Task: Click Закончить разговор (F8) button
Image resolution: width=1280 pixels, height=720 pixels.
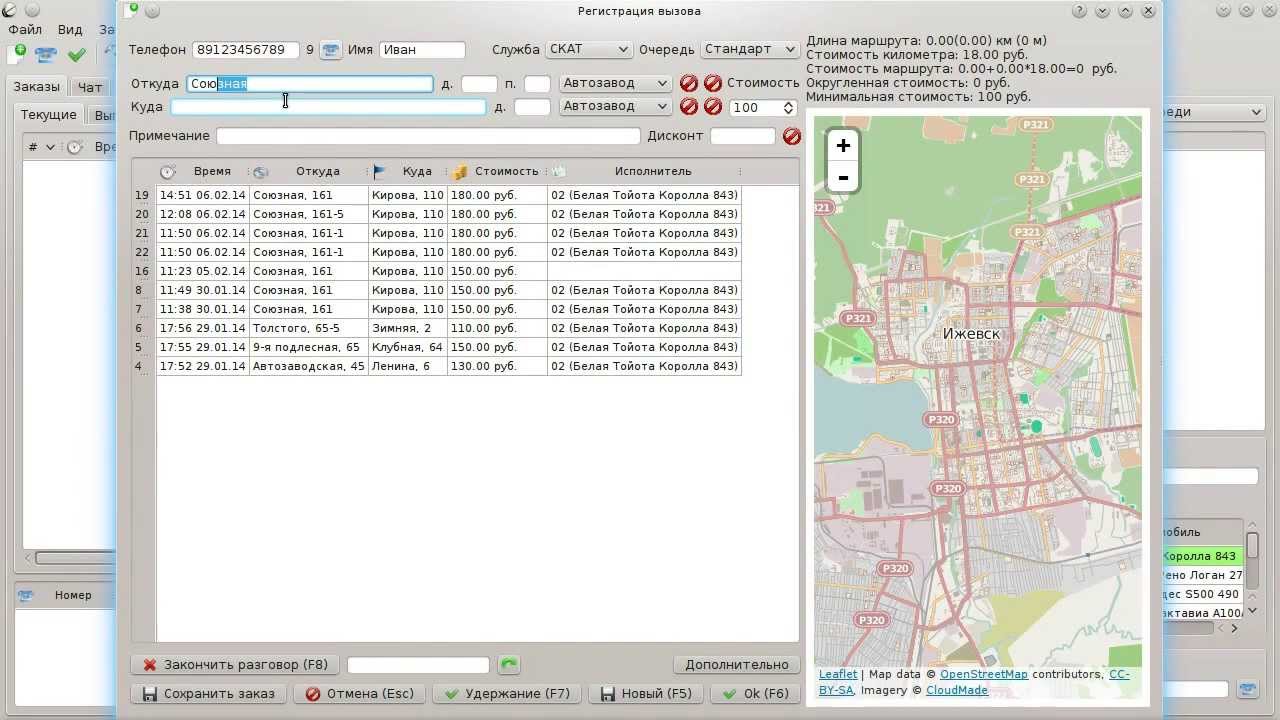Action: click(x=235, y=665)
